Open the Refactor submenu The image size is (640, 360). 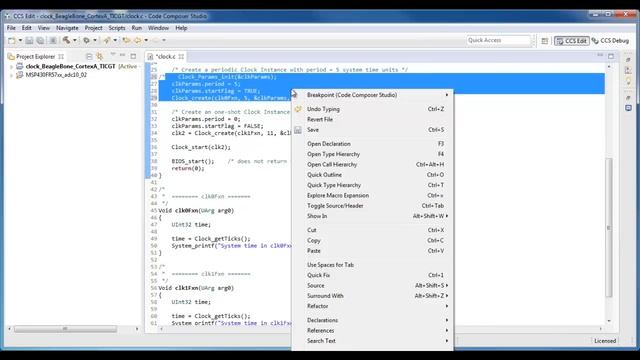coord(372,306)
